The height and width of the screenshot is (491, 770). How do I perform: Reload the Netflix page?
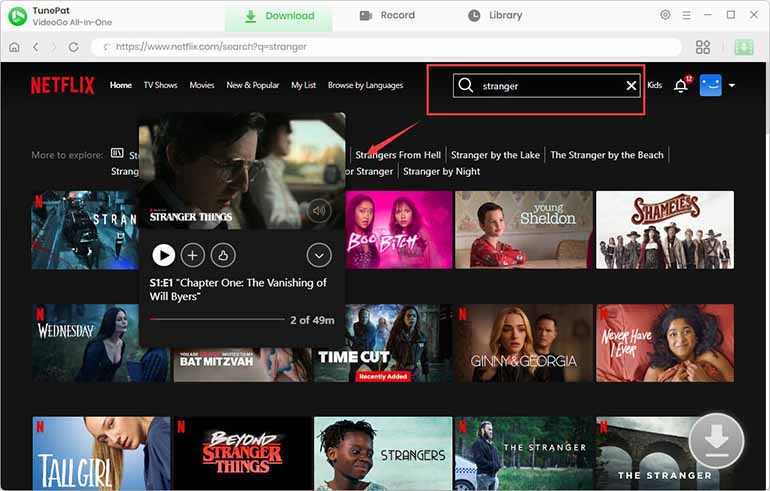pyautogui.click(x=73, y=47)
